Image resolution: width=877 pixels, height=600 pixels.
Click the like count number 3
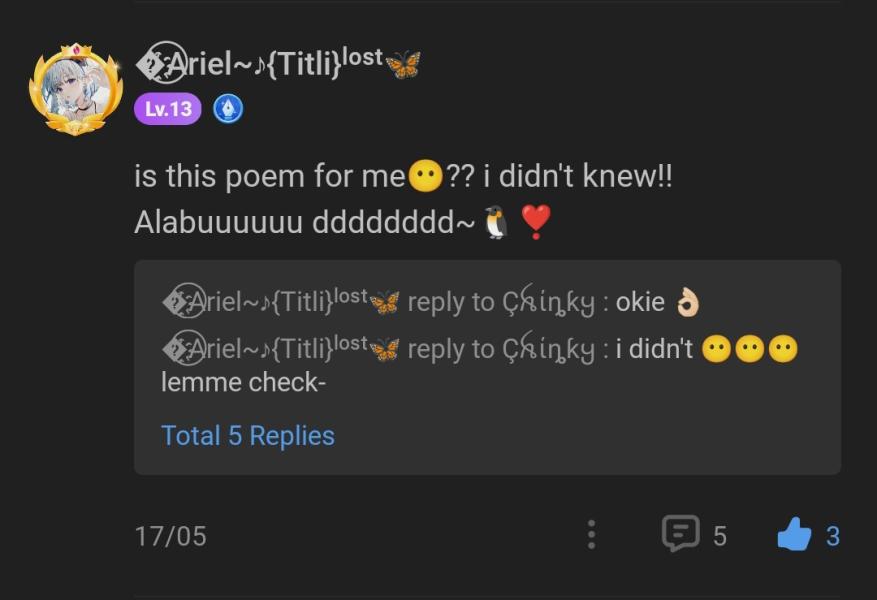pyautogui.click(x=832, y=536)
